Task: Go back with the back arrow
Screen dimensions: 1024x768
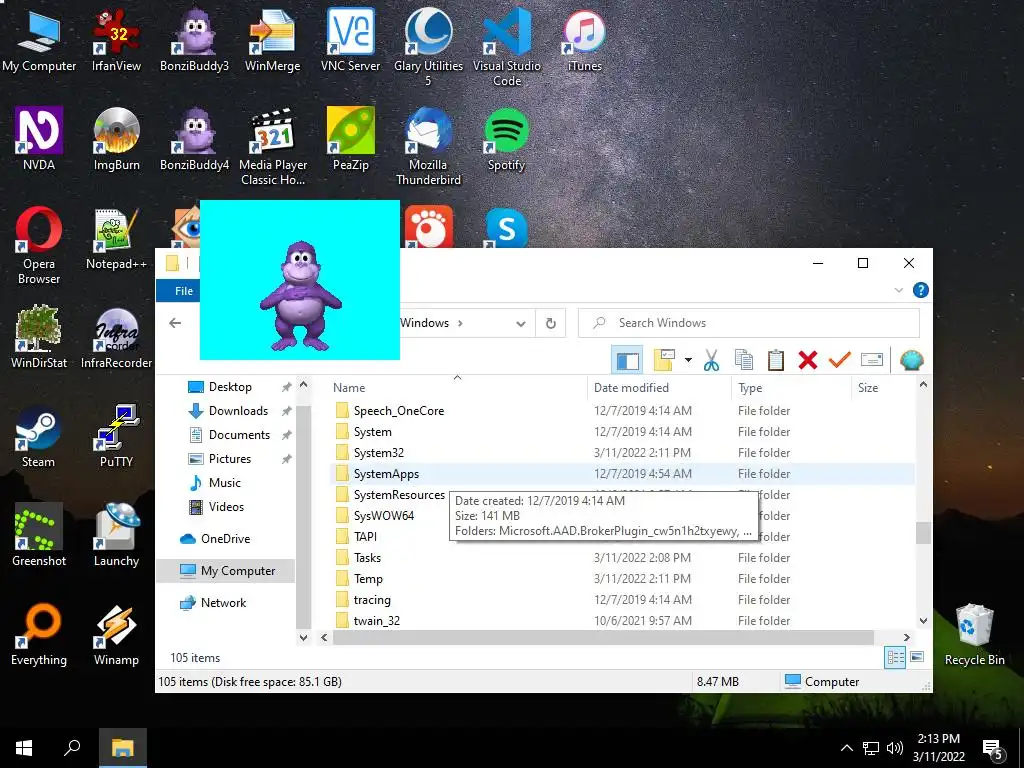Action: (175, 323)
